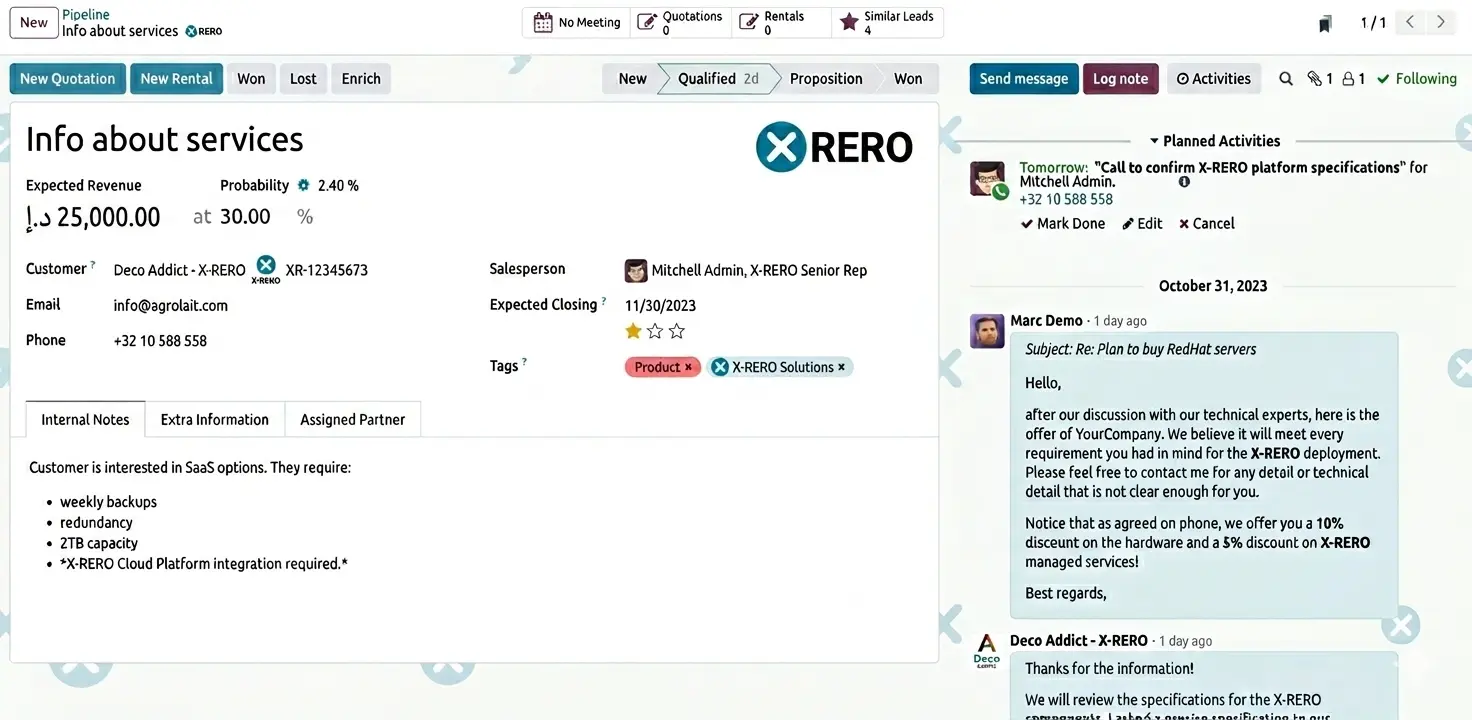Collapse the Planned Activities section
Image resolution: width=1472 pixels, height=720 pixels.
point(1214,141)
